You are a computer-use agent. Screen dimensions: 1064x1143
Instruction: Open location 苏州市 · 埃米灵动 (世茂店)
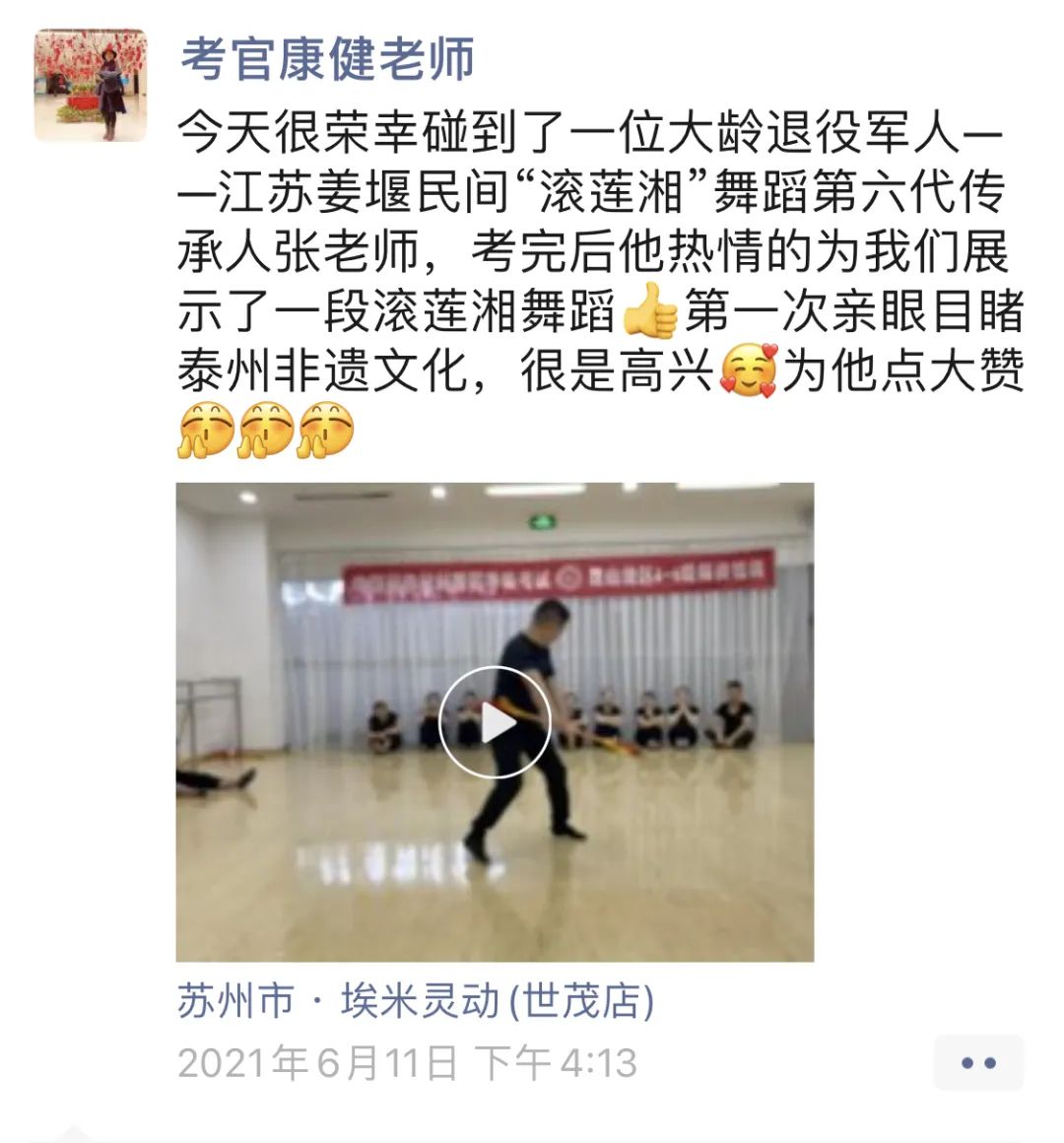(x=416, y=1001)
